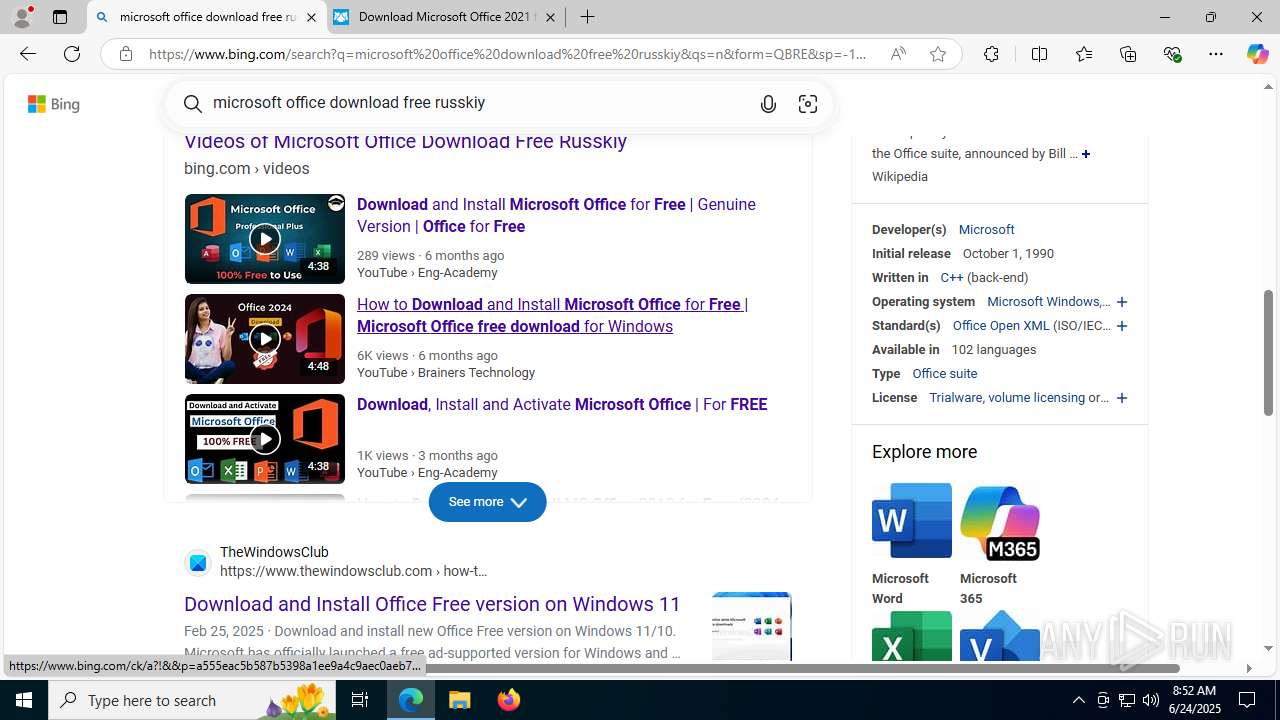This screenshot has height=720, width=1280.
Task: Follow the Microsoft developer link
Action: [x=986, y=230]
